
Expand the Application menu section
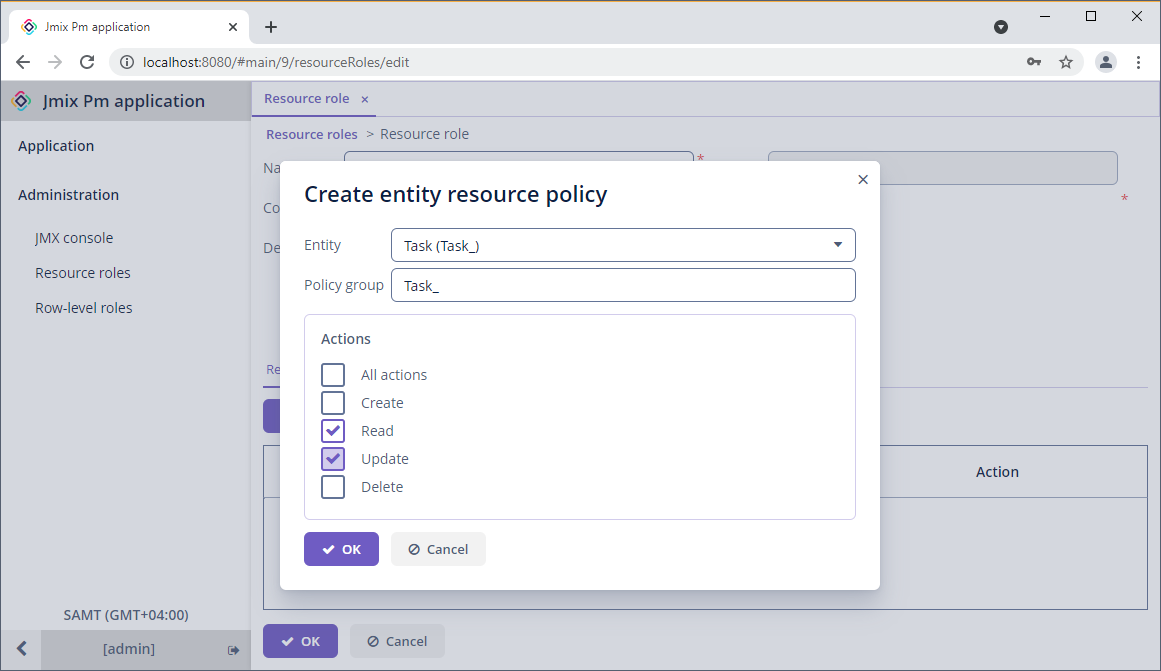tap(56, 146)
